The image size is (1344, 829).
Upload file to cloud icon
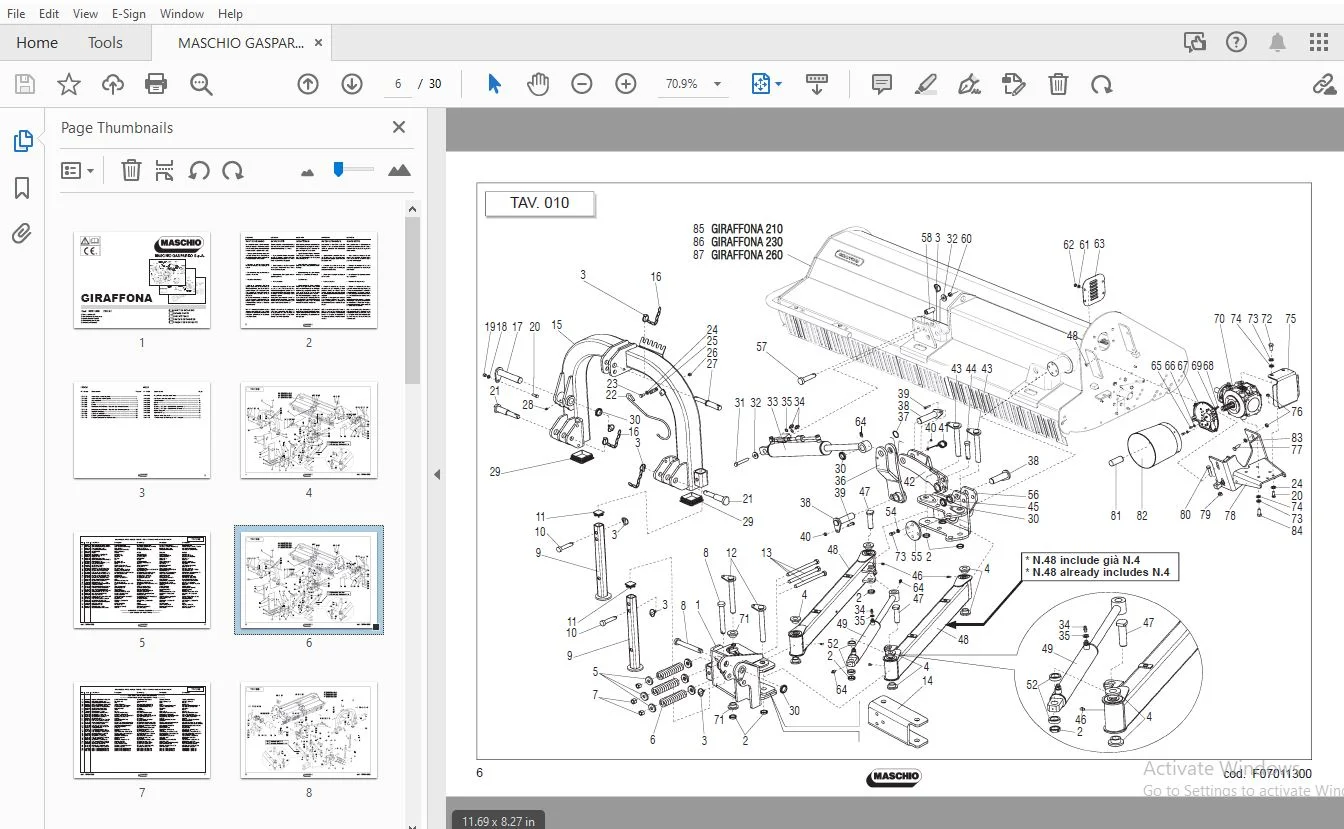pyautogui.click(x=112, y=84)
